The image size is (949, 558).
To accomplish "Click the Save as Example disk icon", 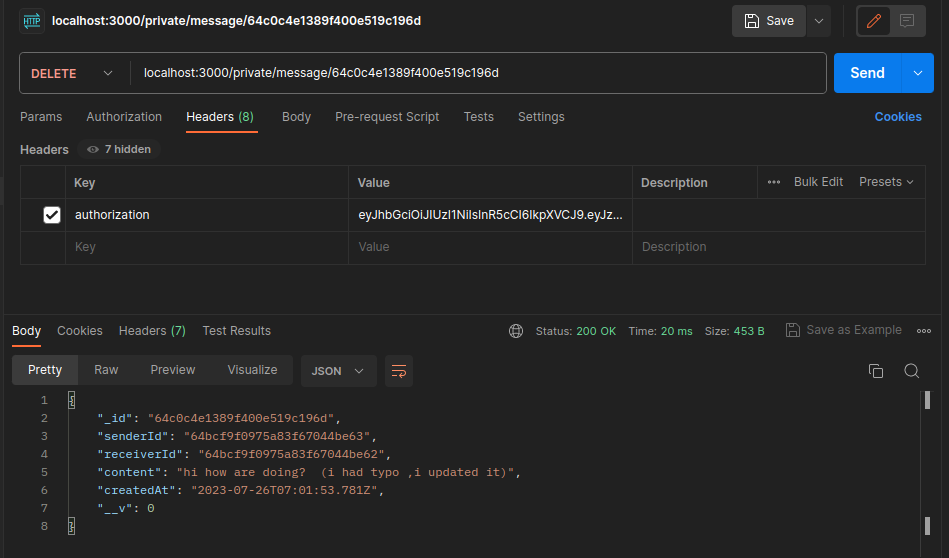I will pos(792,330).
